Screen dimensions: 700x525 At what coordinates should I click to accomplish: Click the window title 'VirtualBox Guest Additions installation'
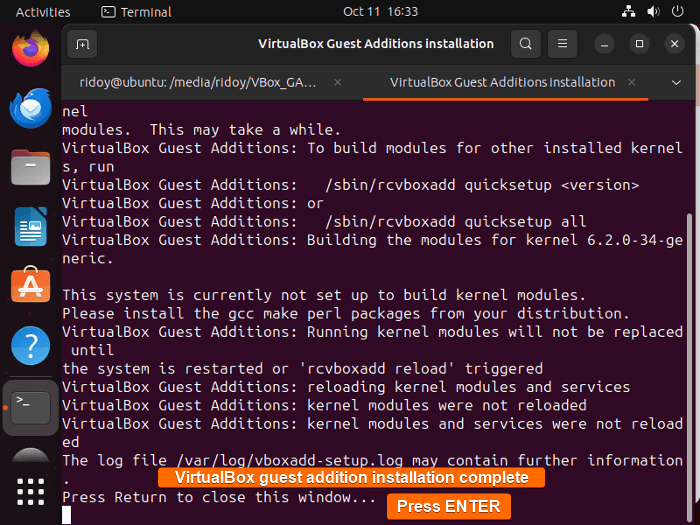[376, 44]
